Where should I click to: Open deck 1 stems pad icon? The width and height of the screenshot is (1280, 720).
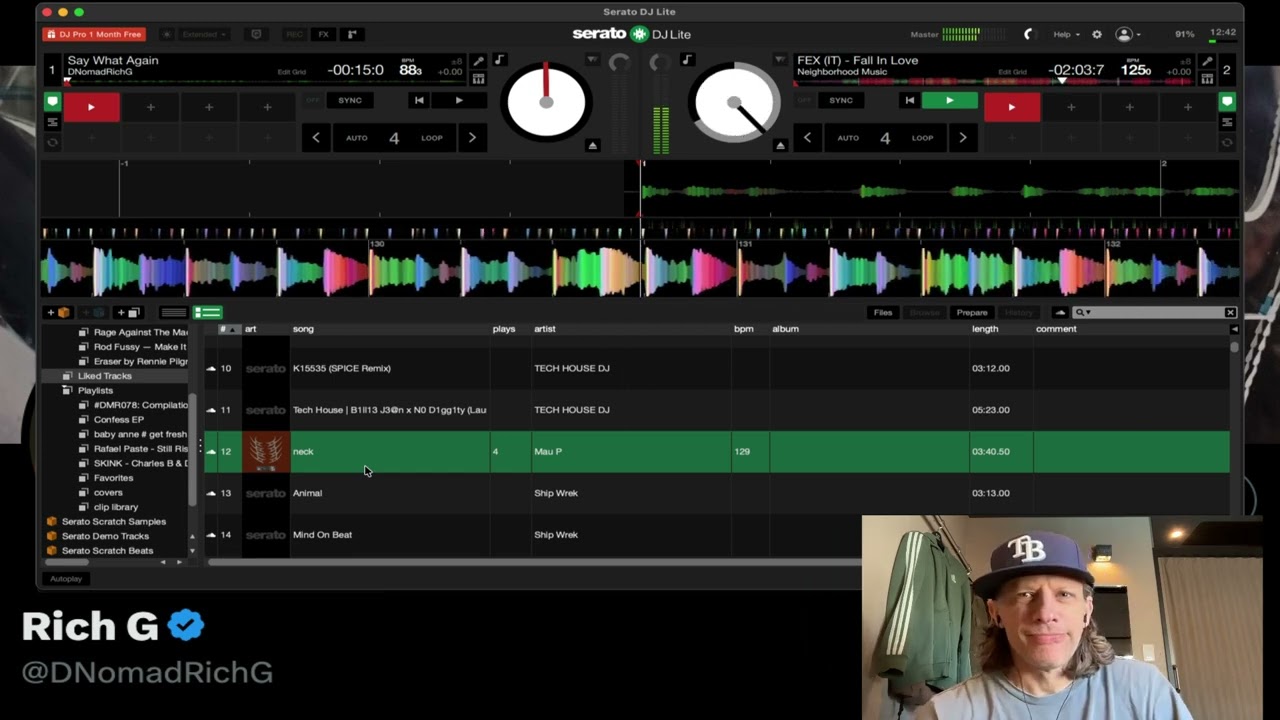(x=479, y=79)
